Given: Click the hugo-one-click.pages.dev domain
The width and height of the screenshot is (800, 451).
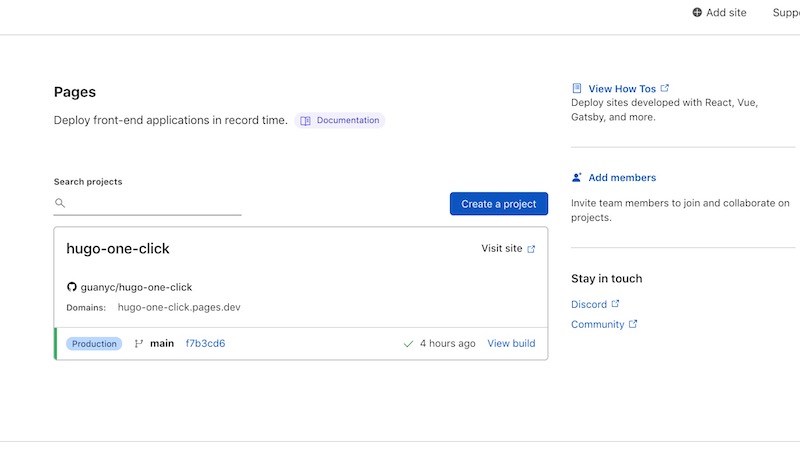Looking at the screenshot, I should pos(179,307).
